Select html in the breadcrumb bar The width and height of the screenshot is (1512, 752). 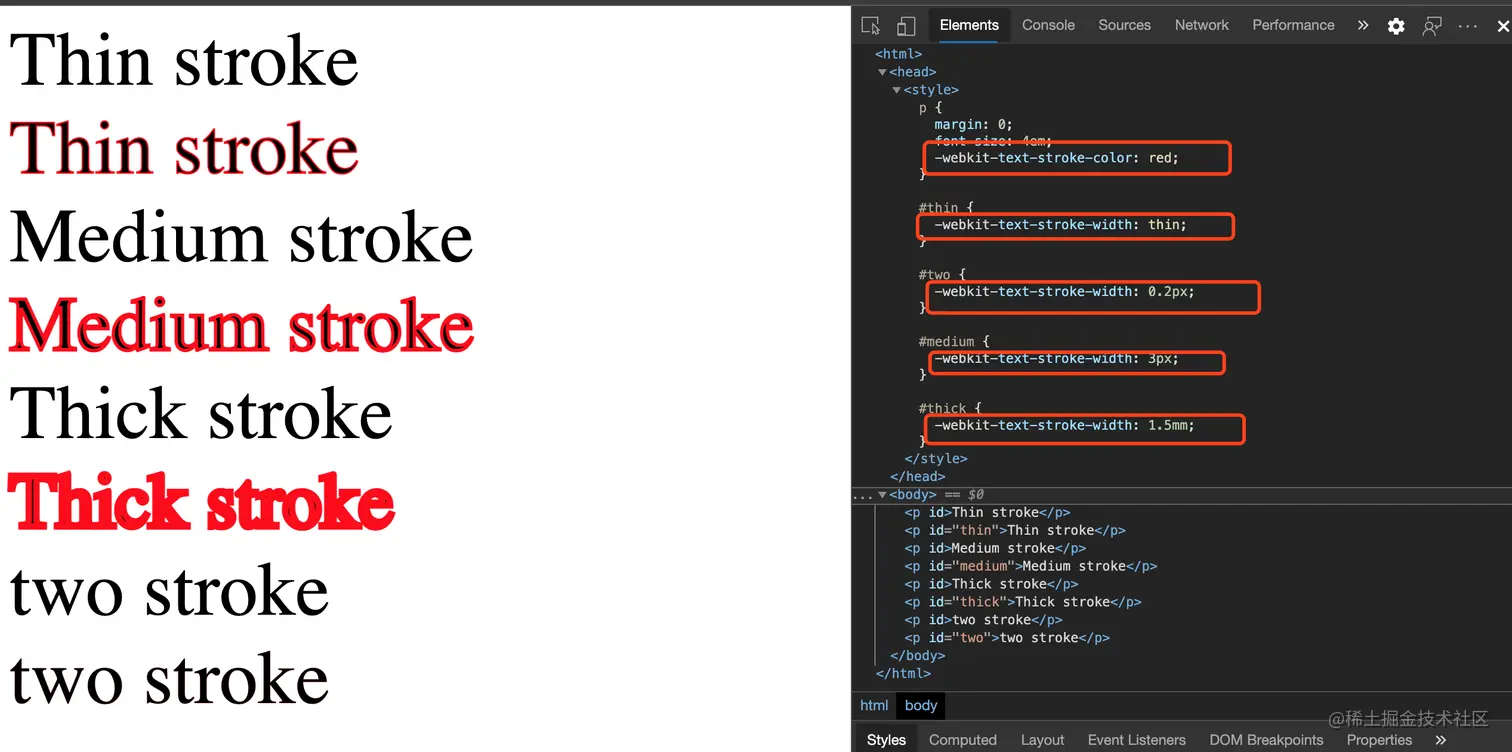pos(874,705)
